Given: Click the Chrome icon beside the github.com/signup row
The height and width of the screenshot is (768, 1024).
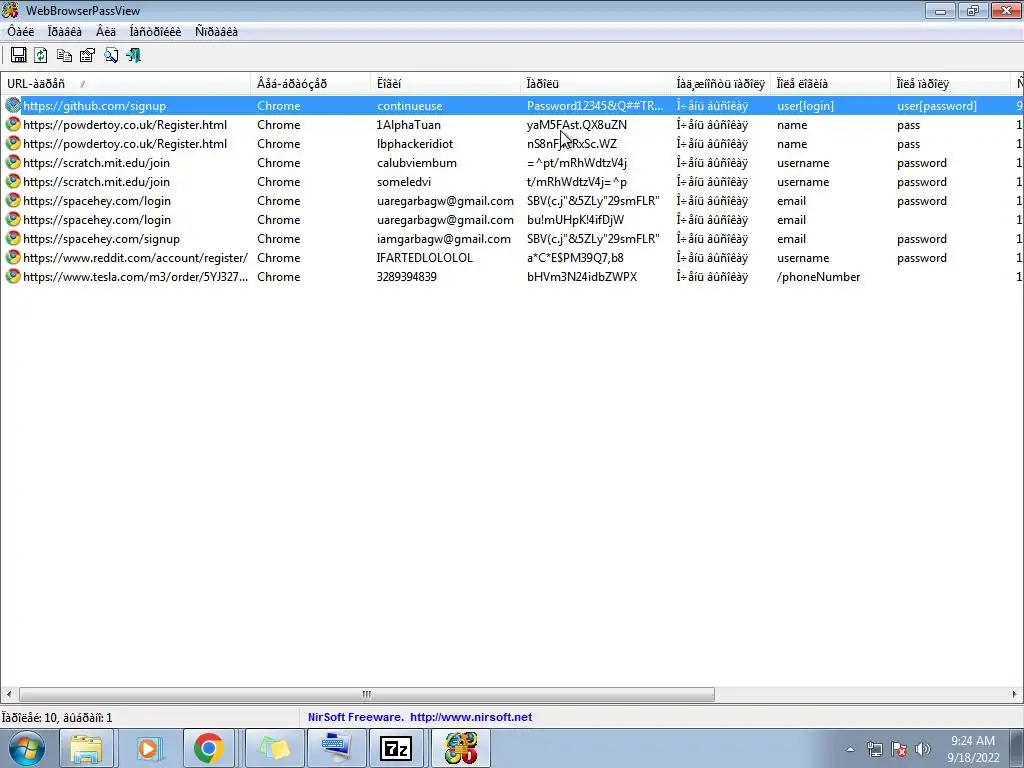Looking at the screenshot, I should (x=12, y=105).
